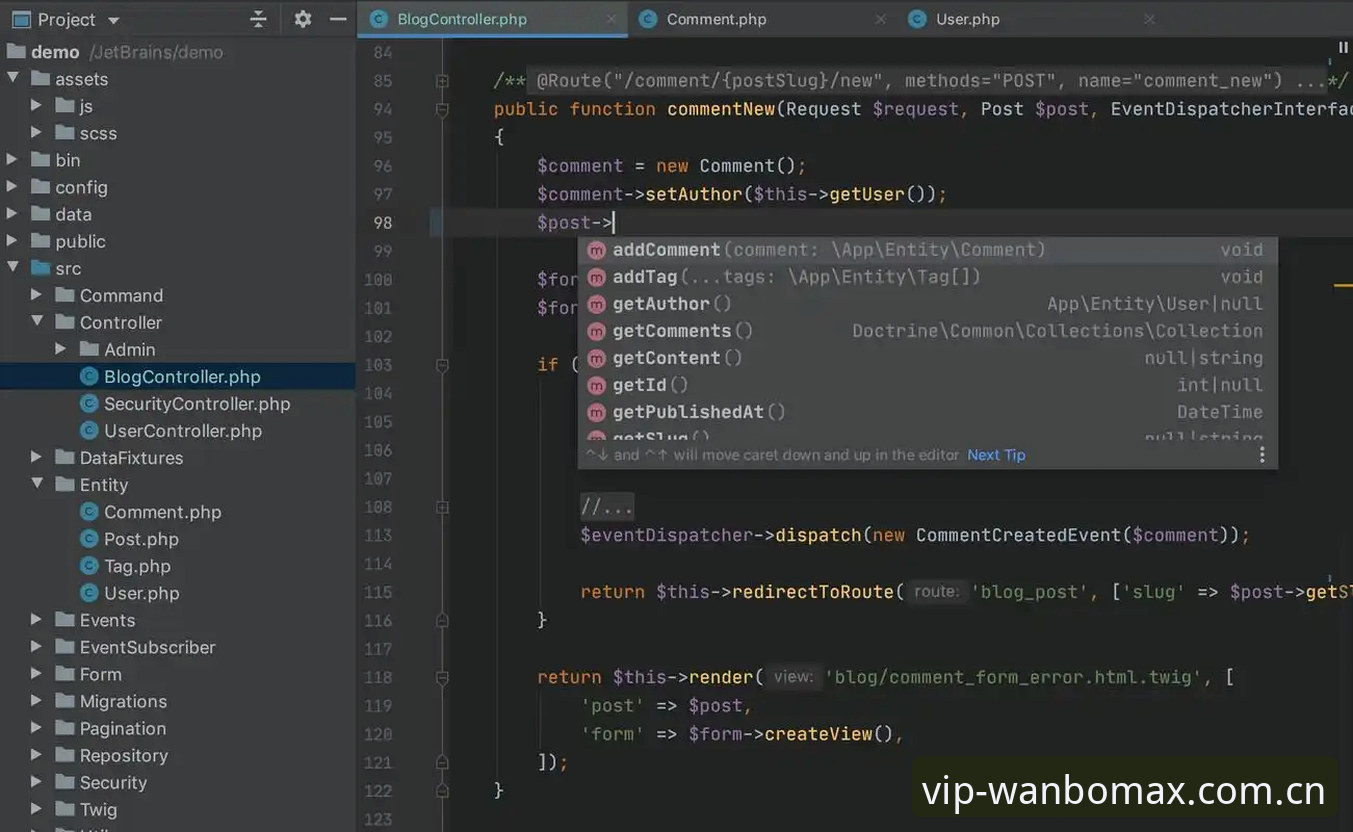Expand the public folder
Image resolution: width=1353 pixels, height=832 pixels.
click(x=13, y=240)
